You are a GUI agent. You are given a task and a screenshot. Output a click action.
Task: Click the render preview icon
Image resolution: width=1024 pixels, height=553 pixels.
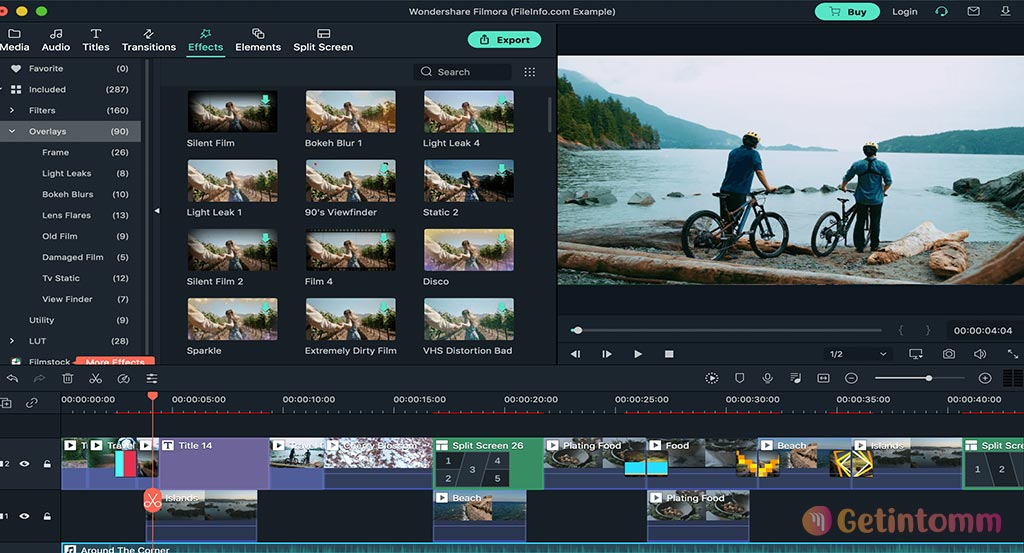[x=712, y=378]
